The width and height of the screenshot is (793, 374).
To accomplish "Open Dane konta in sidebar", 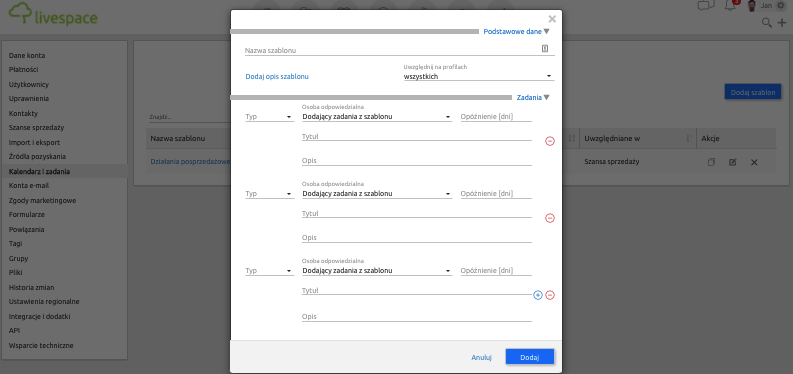I will coord(27,56).
